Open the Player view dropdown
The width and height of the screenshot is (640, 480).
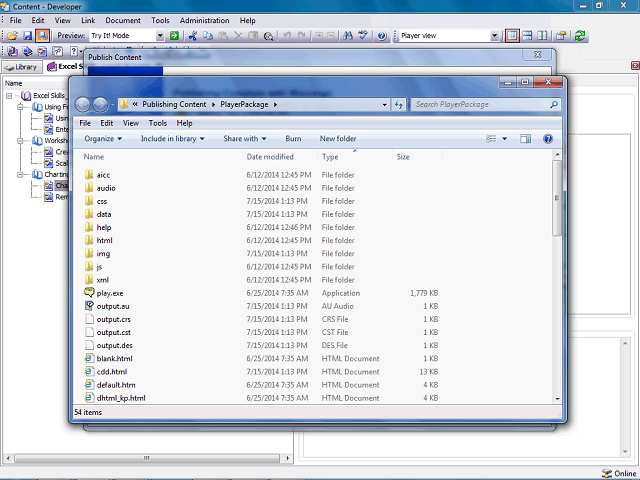pyautogui.click(x=494, y=36)
